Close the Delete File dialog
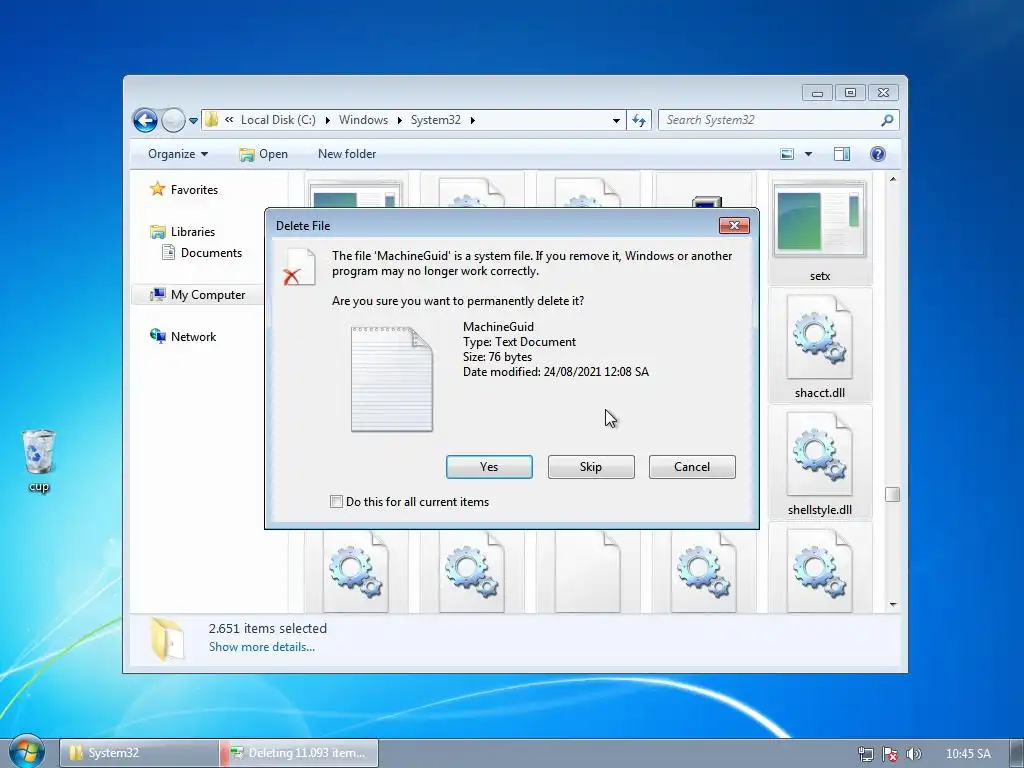 pos(734,225)
